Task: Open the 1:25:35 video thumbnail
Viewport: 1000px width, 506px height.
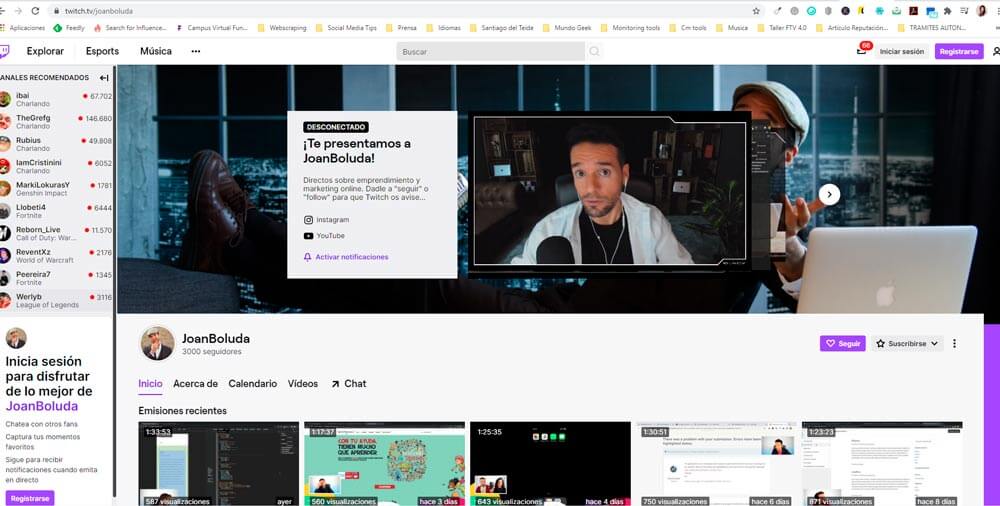Action: click(550, 464)
